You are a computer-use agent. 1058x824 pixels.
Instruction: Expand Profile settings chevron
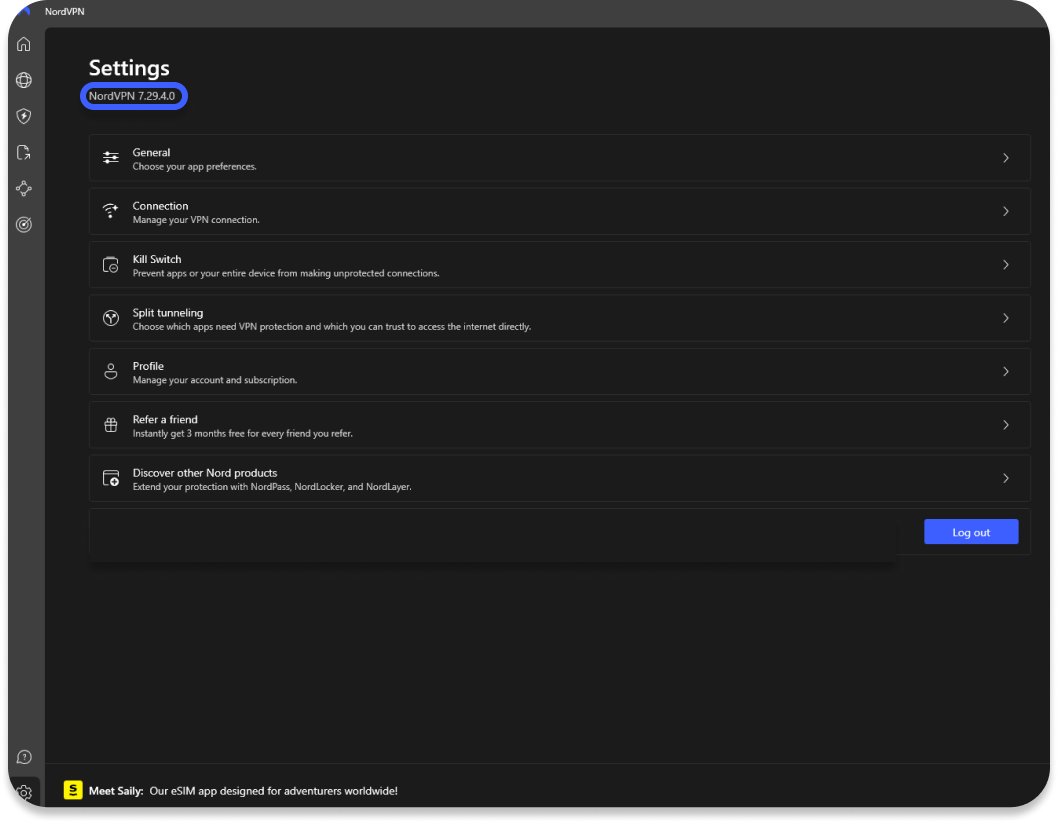(x=1005, y=371)
